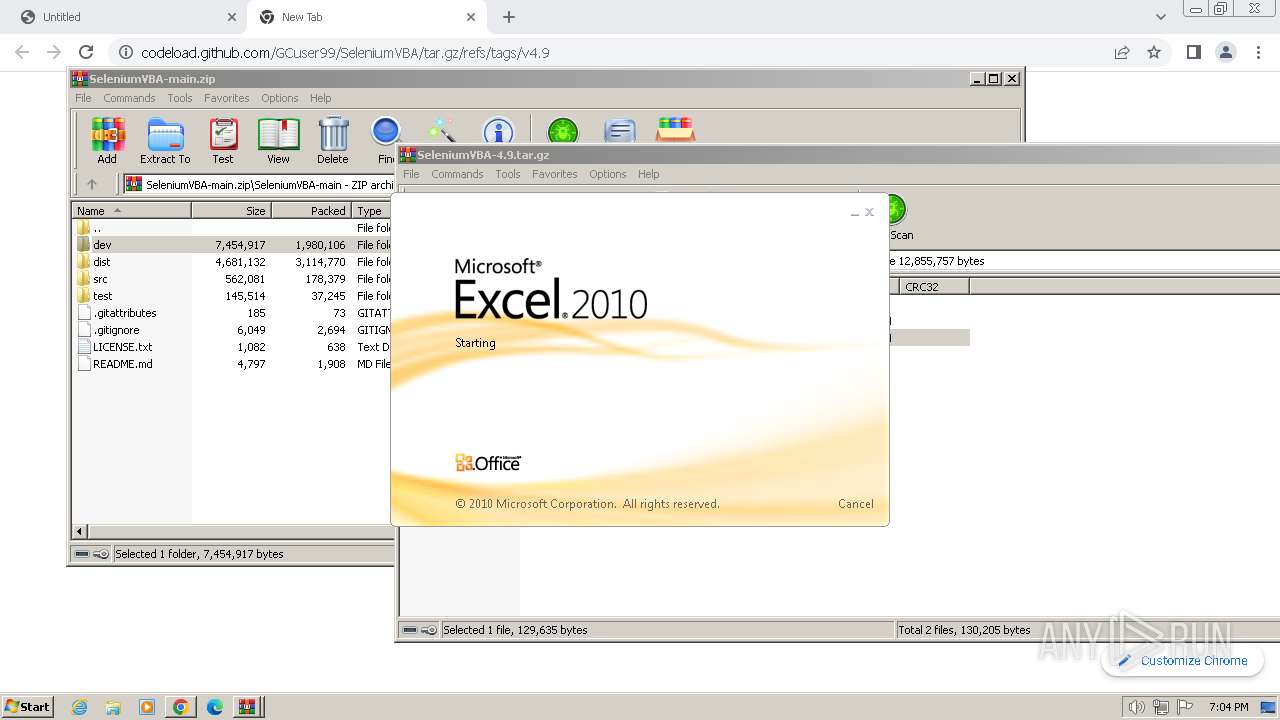Open Commands menu in SeleniumVBA-4.9.tar.gz window
Screen dimensions: 1280x720
(457, 174)
